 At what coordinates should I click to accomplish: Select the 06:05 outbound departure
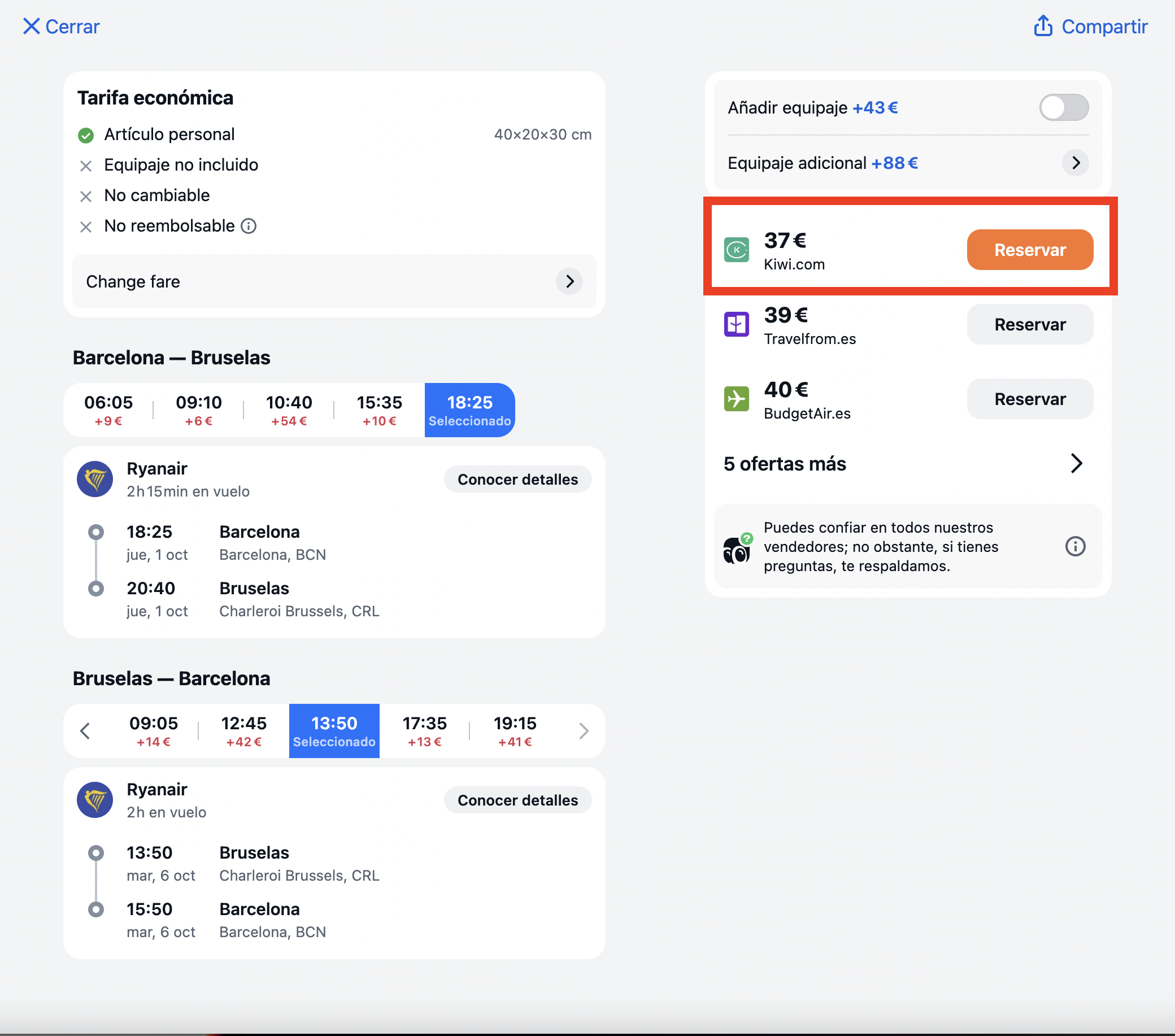click(108, 410)
